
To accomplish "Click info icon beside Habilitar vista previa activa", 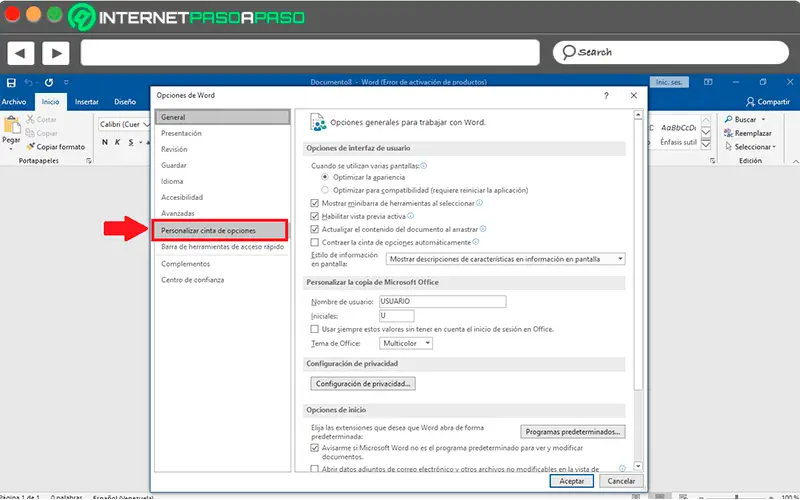I will click(x=411, y=216).
